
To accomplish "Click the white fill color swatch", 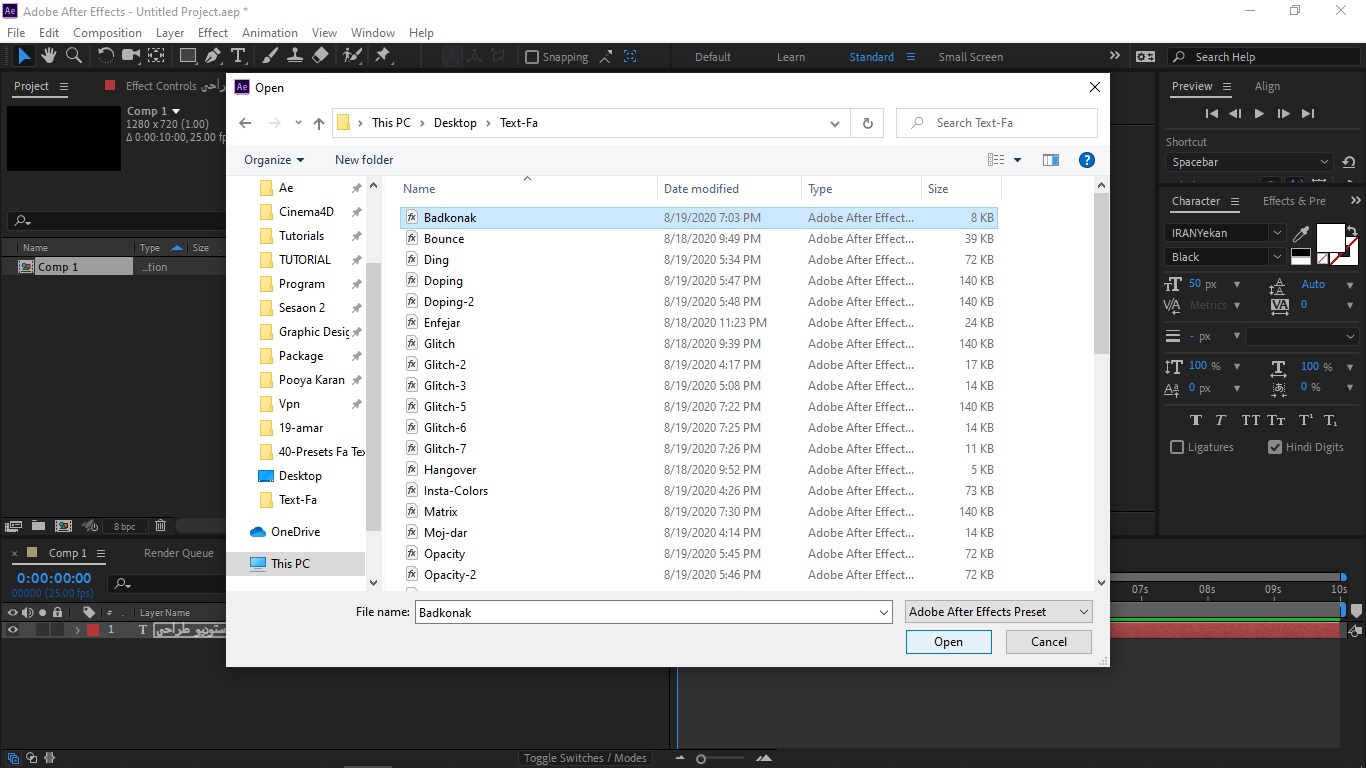I will [1330, 238].
